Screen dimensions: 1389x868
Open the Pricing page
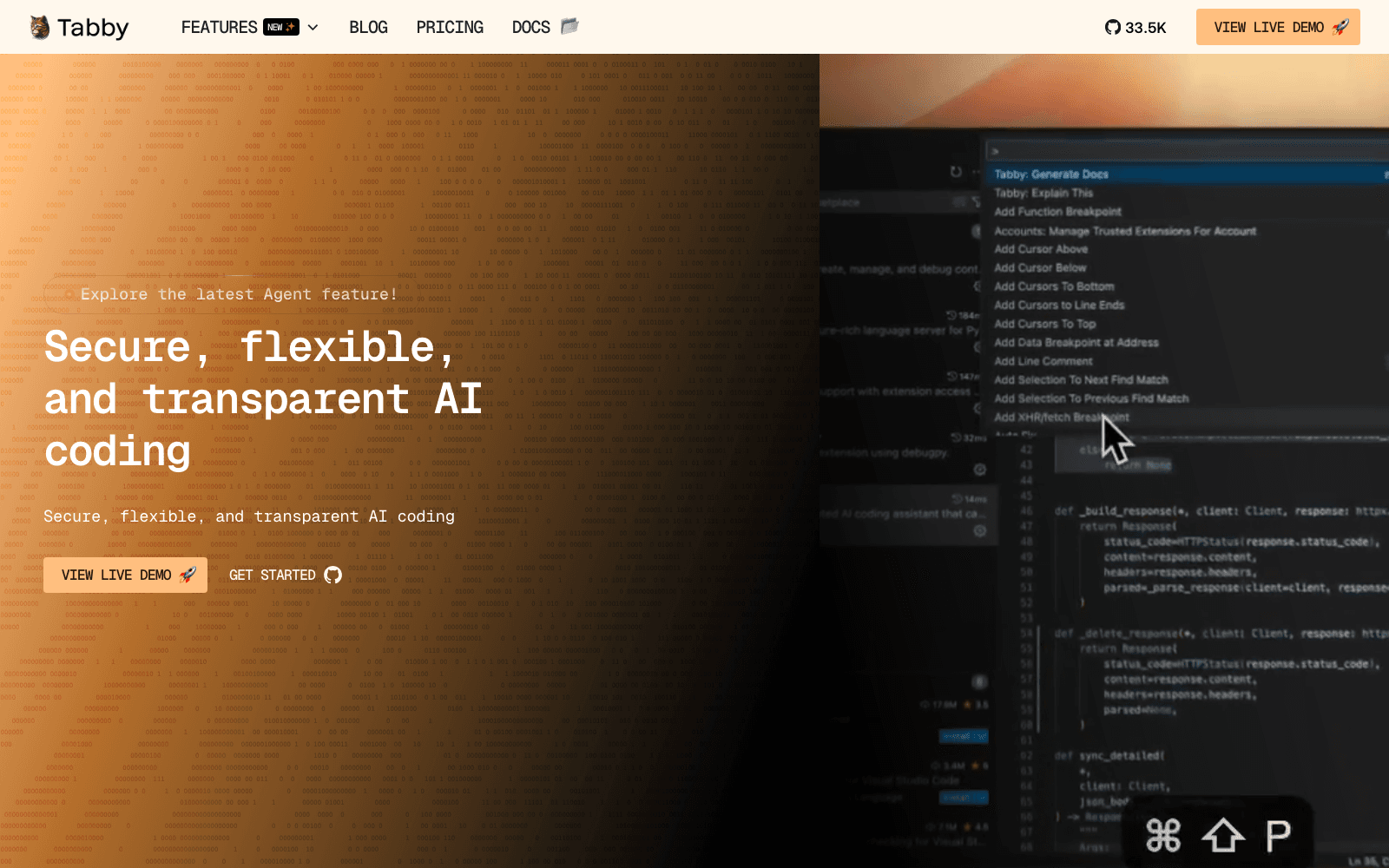coord(450,27)
